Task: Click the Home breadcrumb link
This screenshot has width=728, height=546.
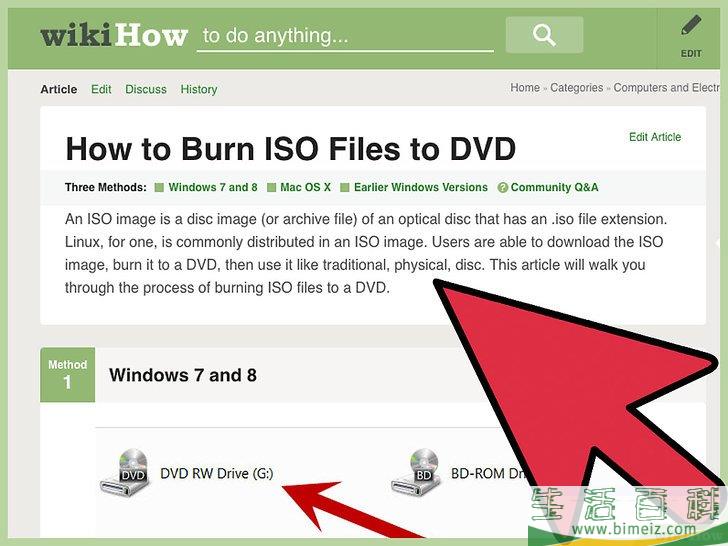Action: 525,88
